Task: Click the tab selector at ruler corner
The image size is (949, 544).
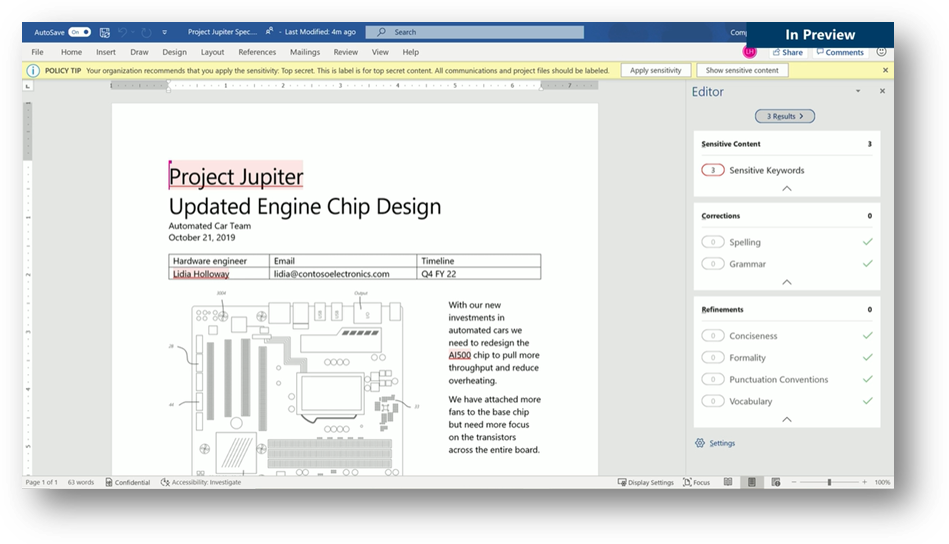Action: click(x=27, y=87)
